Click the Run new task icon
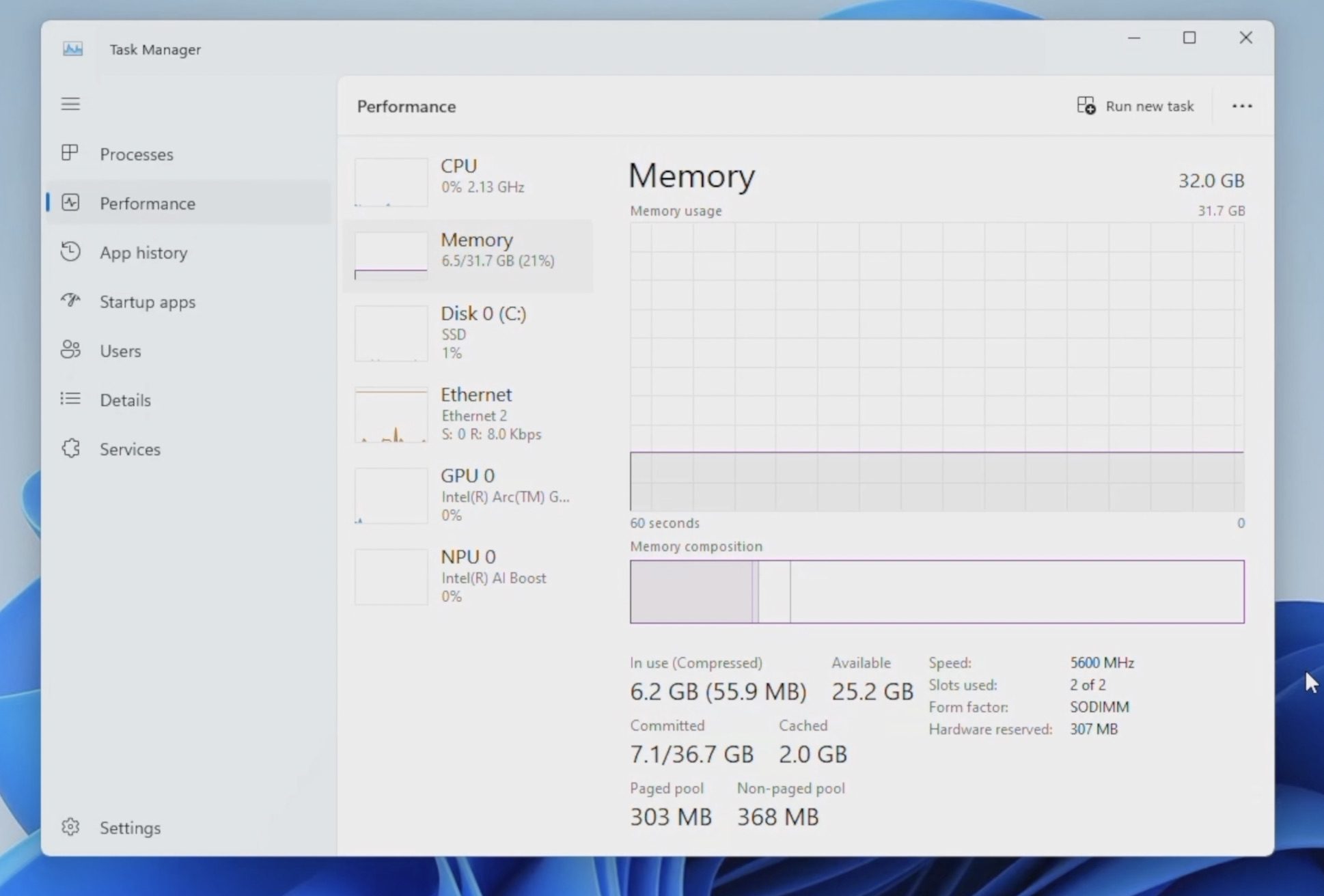Screen dimensions: 1324x896 pos(1086,106)
